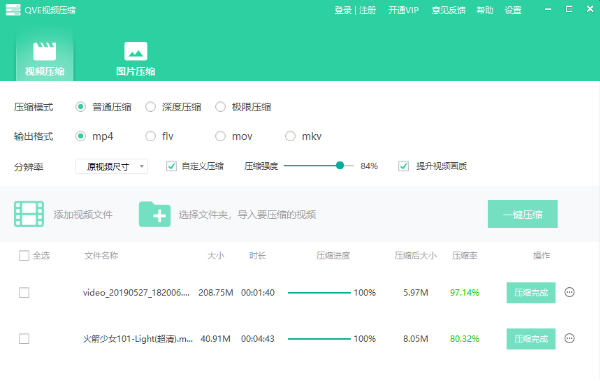The image size is (600, 391).
Task: Switch to the 图片压缩 picture icon
Action: pyautogui.click(x=135, y=51)
